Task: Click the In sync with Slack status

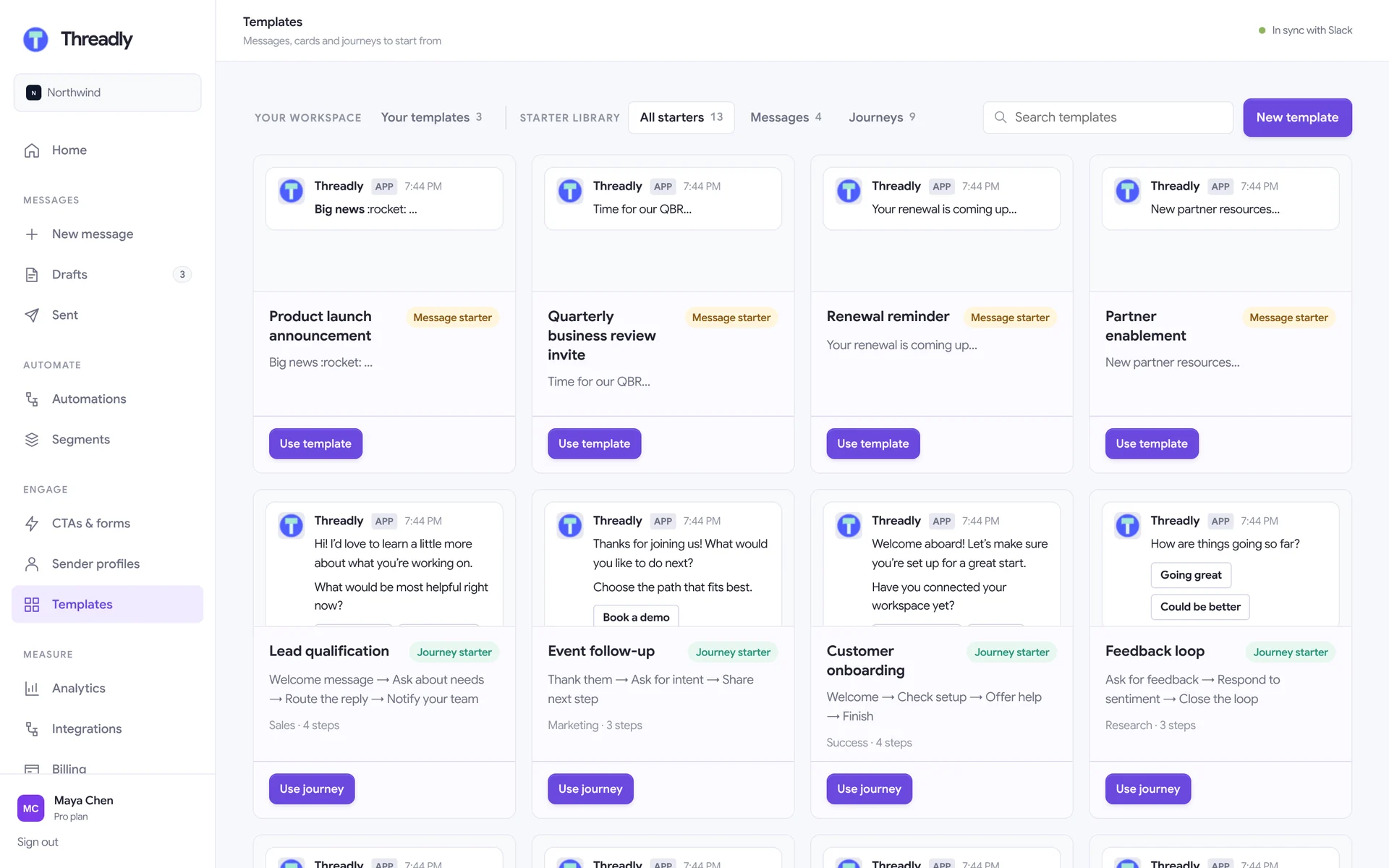Action: tap(1305, 30)
